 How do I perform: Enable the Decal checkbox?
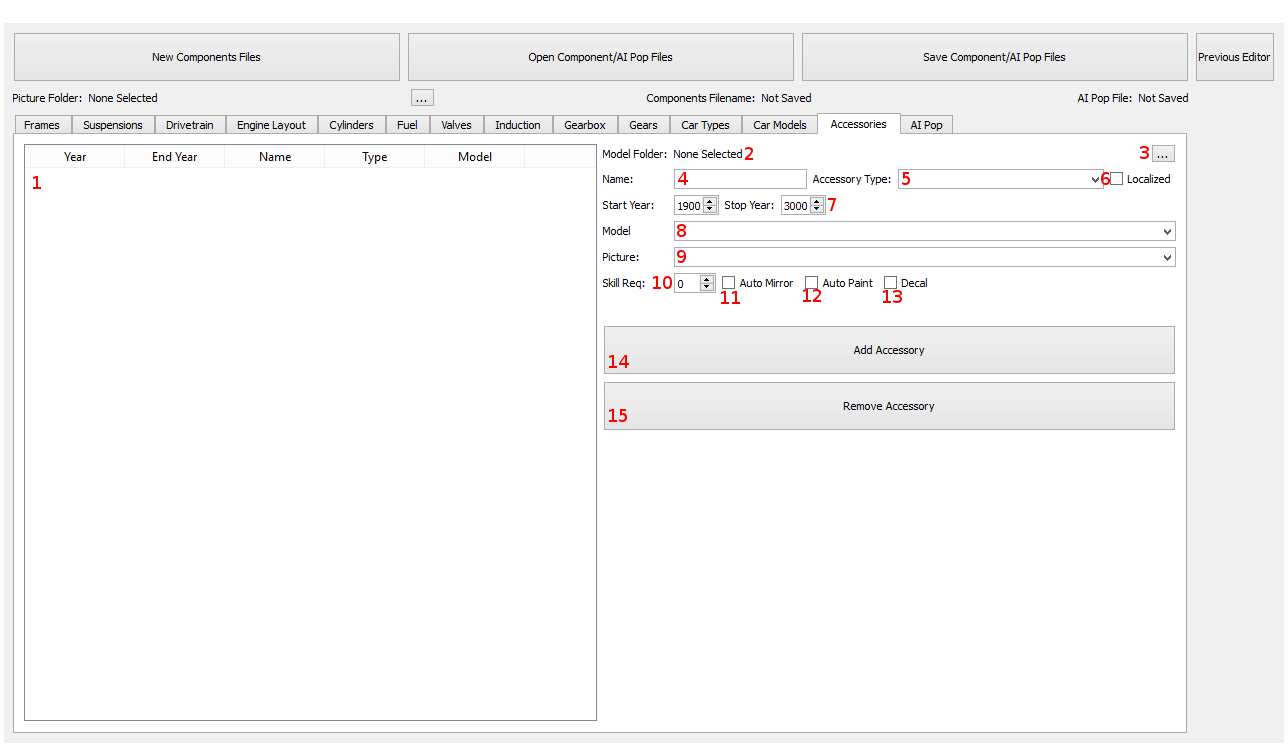[x=891, y=283]
